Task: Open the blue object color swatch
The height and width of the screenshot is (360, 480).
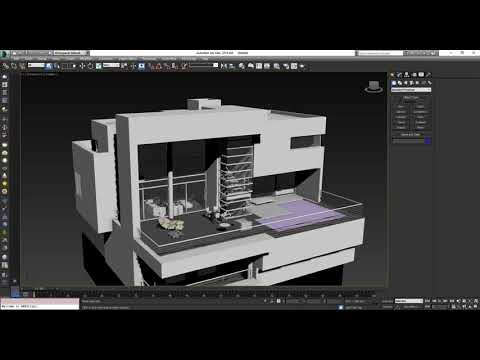Action: (x=428, y=141)
